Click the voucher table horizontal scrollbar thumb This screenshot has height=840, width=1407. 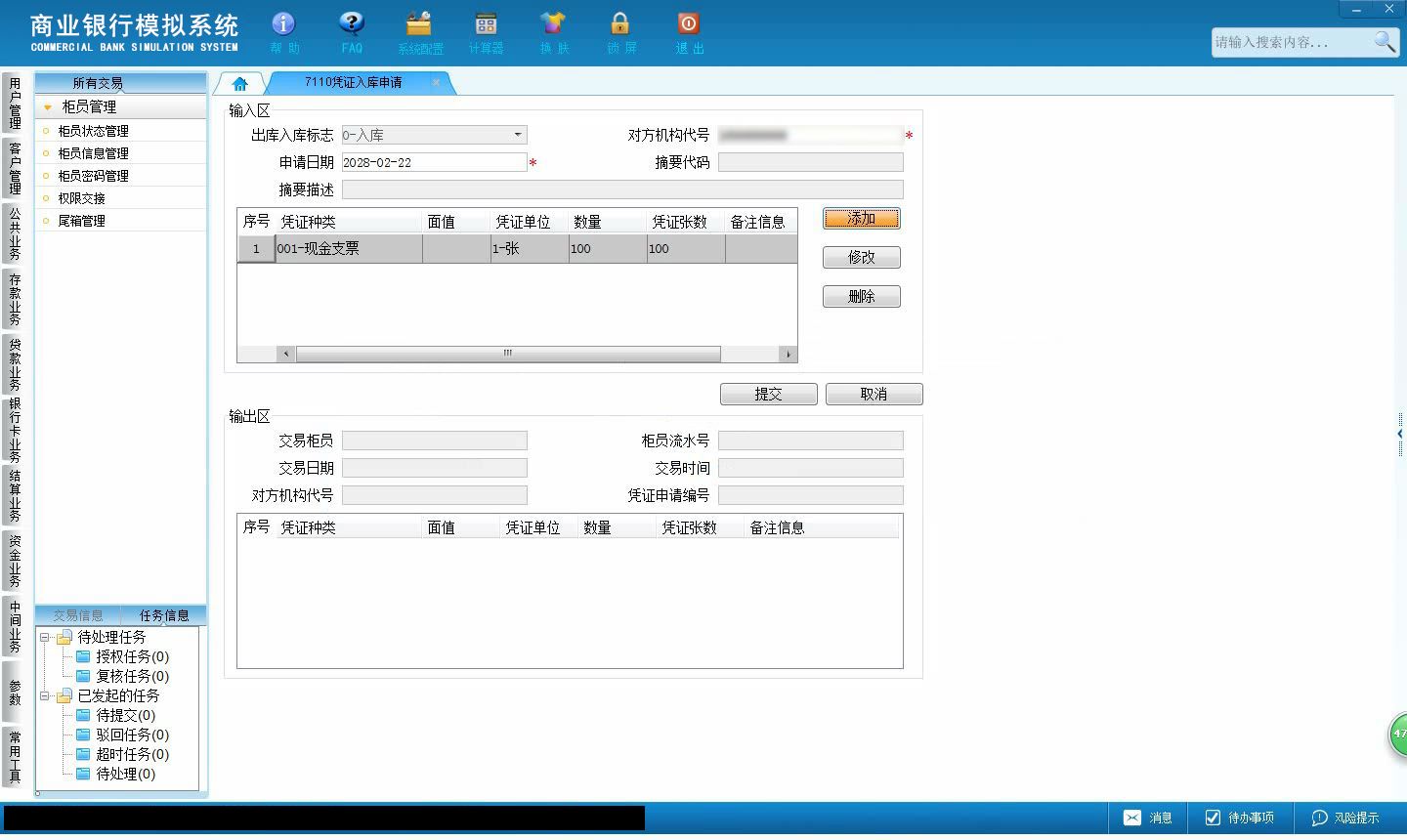point(508,354)
